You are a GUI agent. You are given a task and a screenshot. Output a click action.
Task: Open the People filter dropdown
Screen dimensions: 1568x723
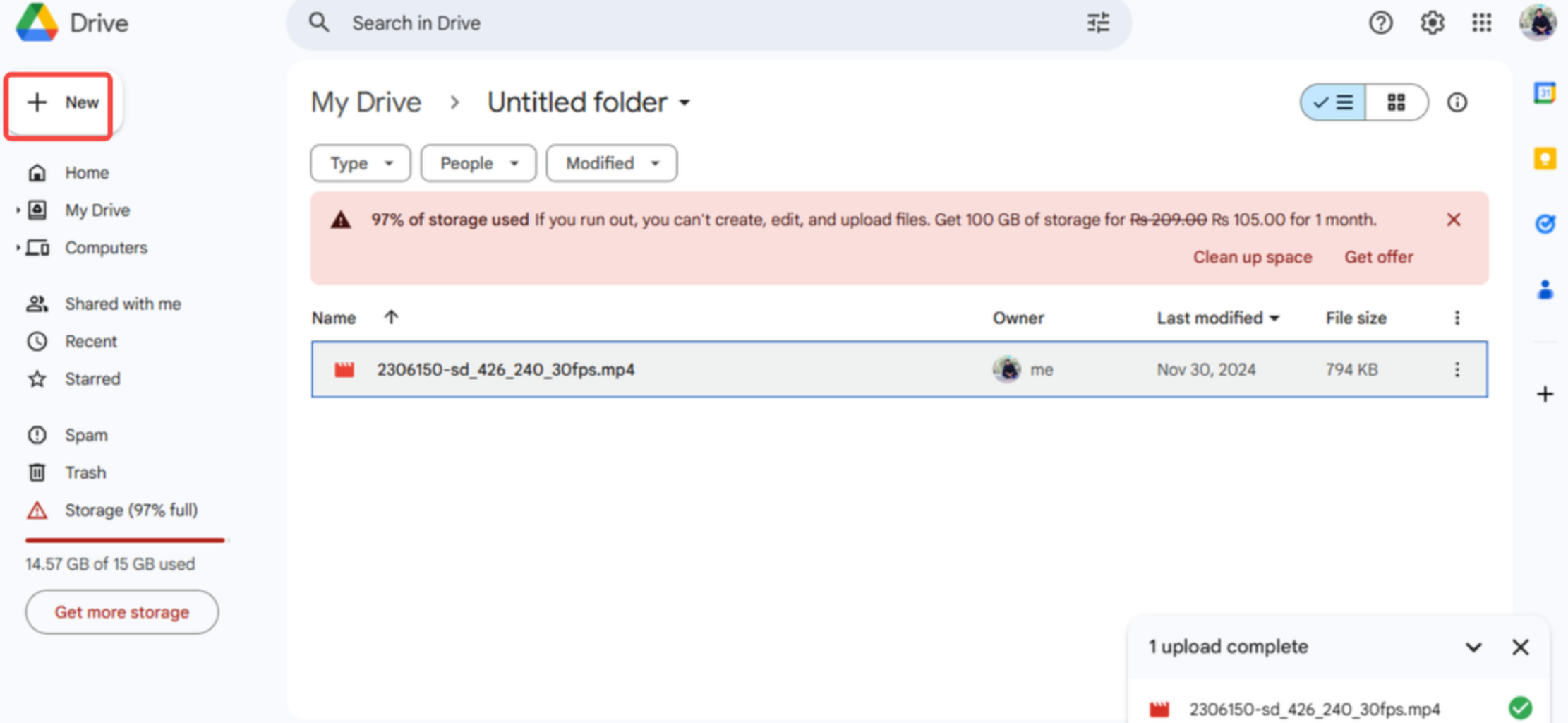click(x=478, y=163)
